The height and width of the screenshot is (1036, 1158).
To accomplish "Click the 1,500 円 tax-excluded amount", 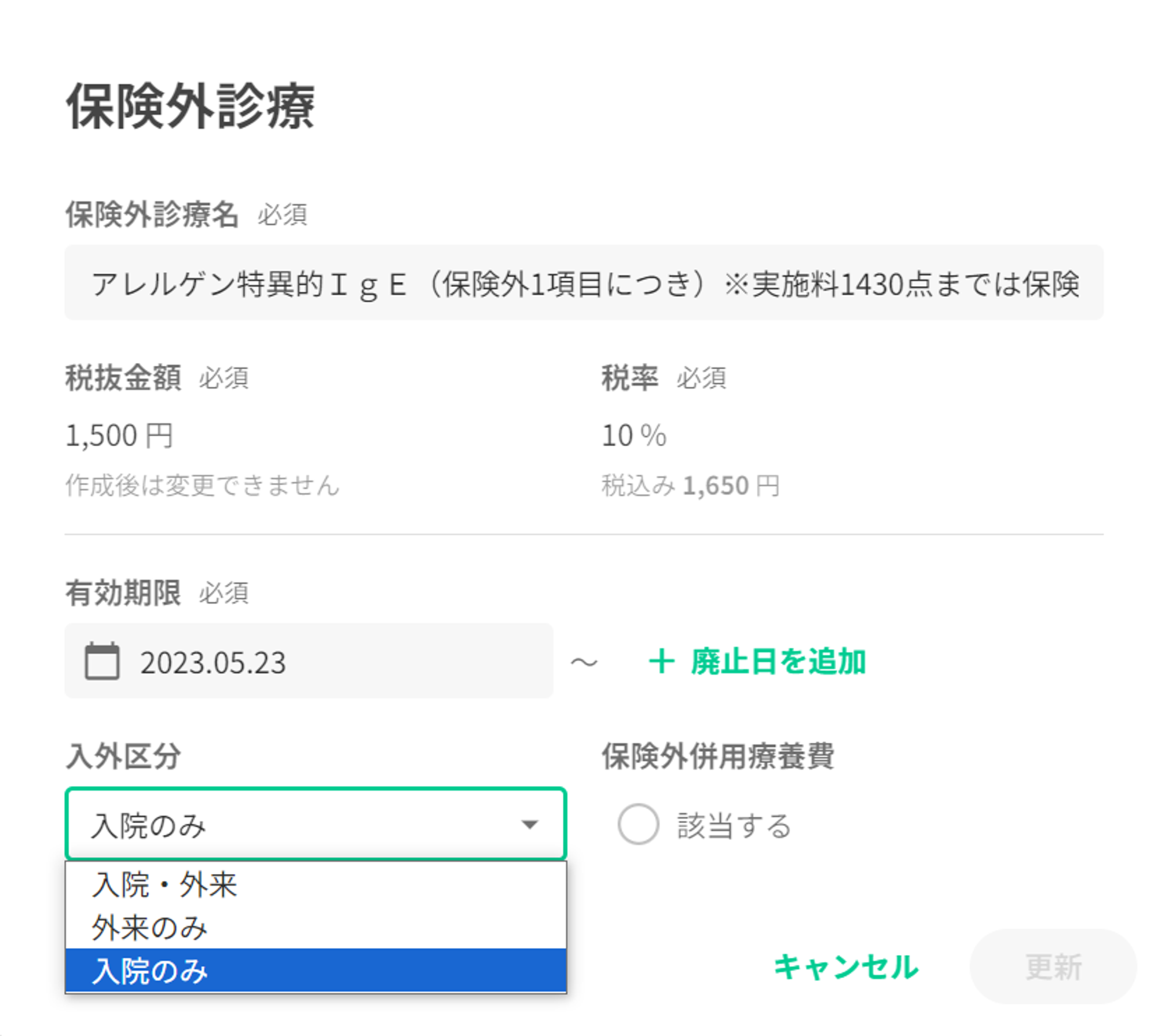I will [119, 435].
